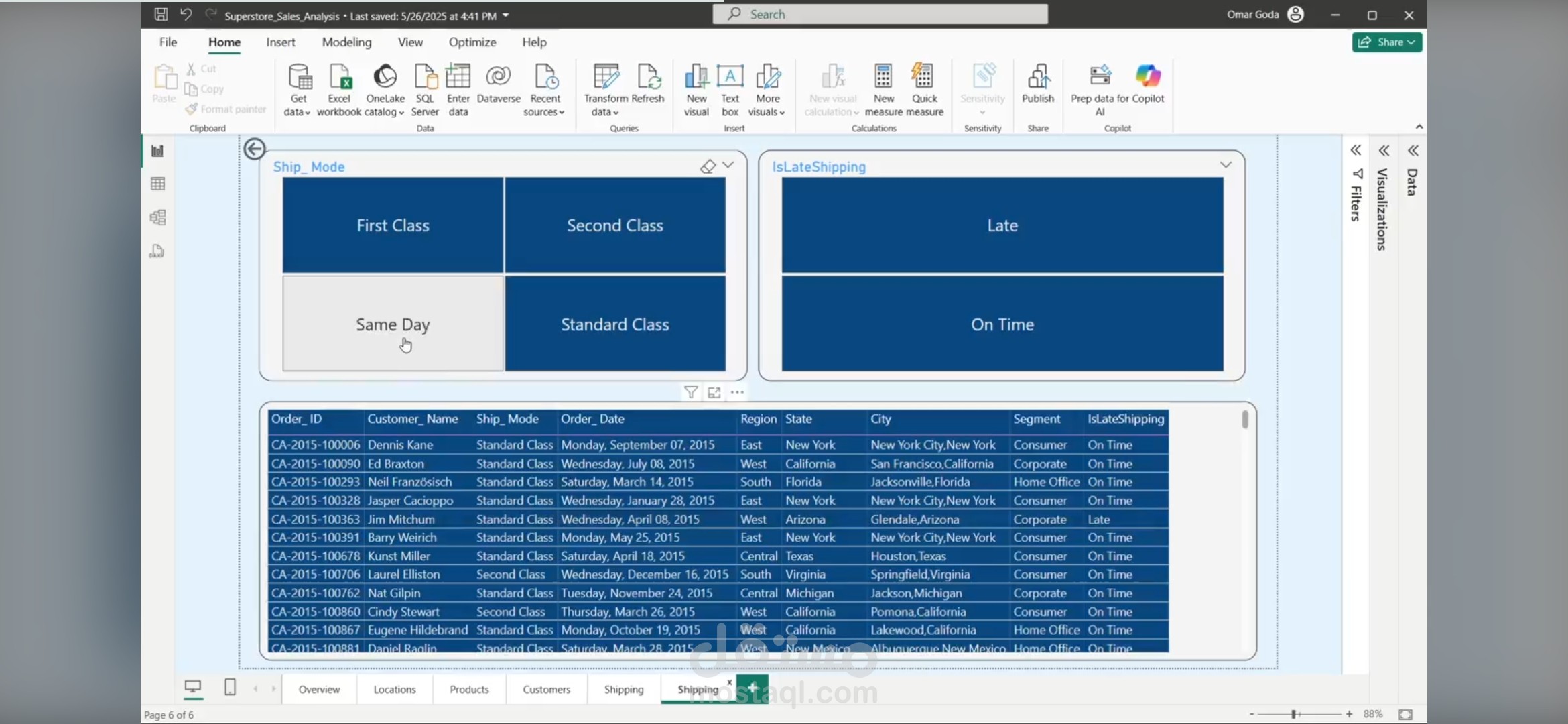Open more options ellipsis above the table
Image resolution: width=1568 pixels, height=724 pixels.
pyautogui.click(x=737, y=392)
